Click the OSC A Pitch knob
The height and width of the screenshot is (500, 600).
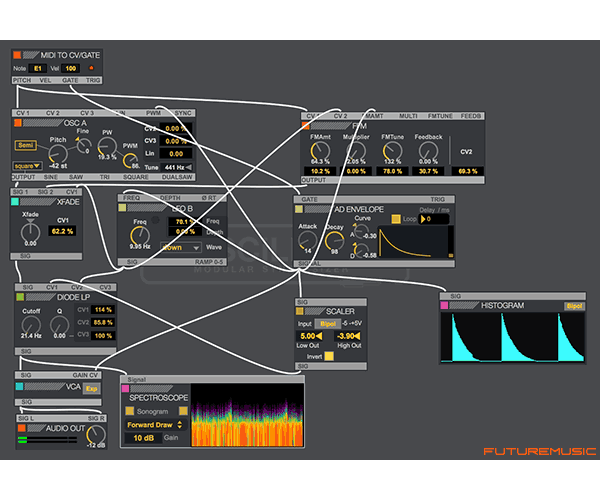[58, 154]
